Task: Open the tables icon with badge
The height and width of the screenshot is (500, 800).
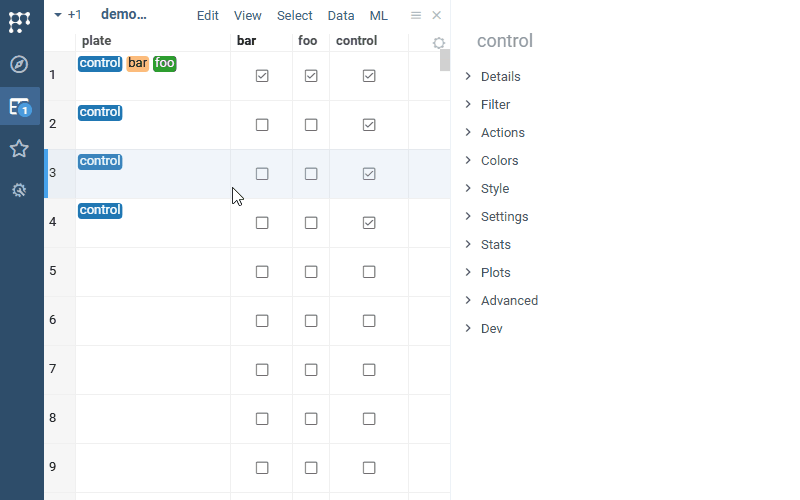Action: tap(19, 106)
